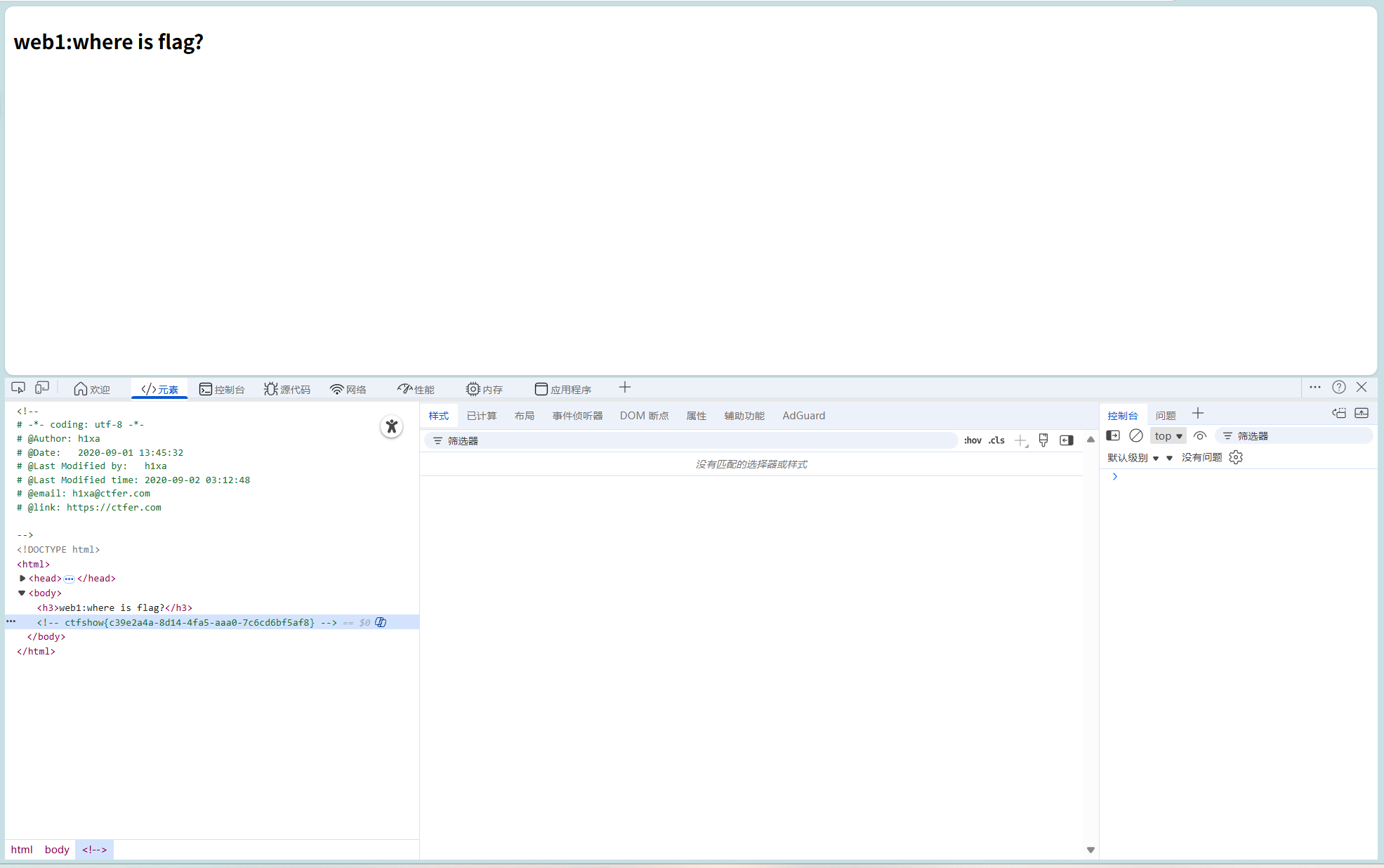Click the copy icon next to the flag comment
This screenshot has height=868, width=1384.
[381, 622]
